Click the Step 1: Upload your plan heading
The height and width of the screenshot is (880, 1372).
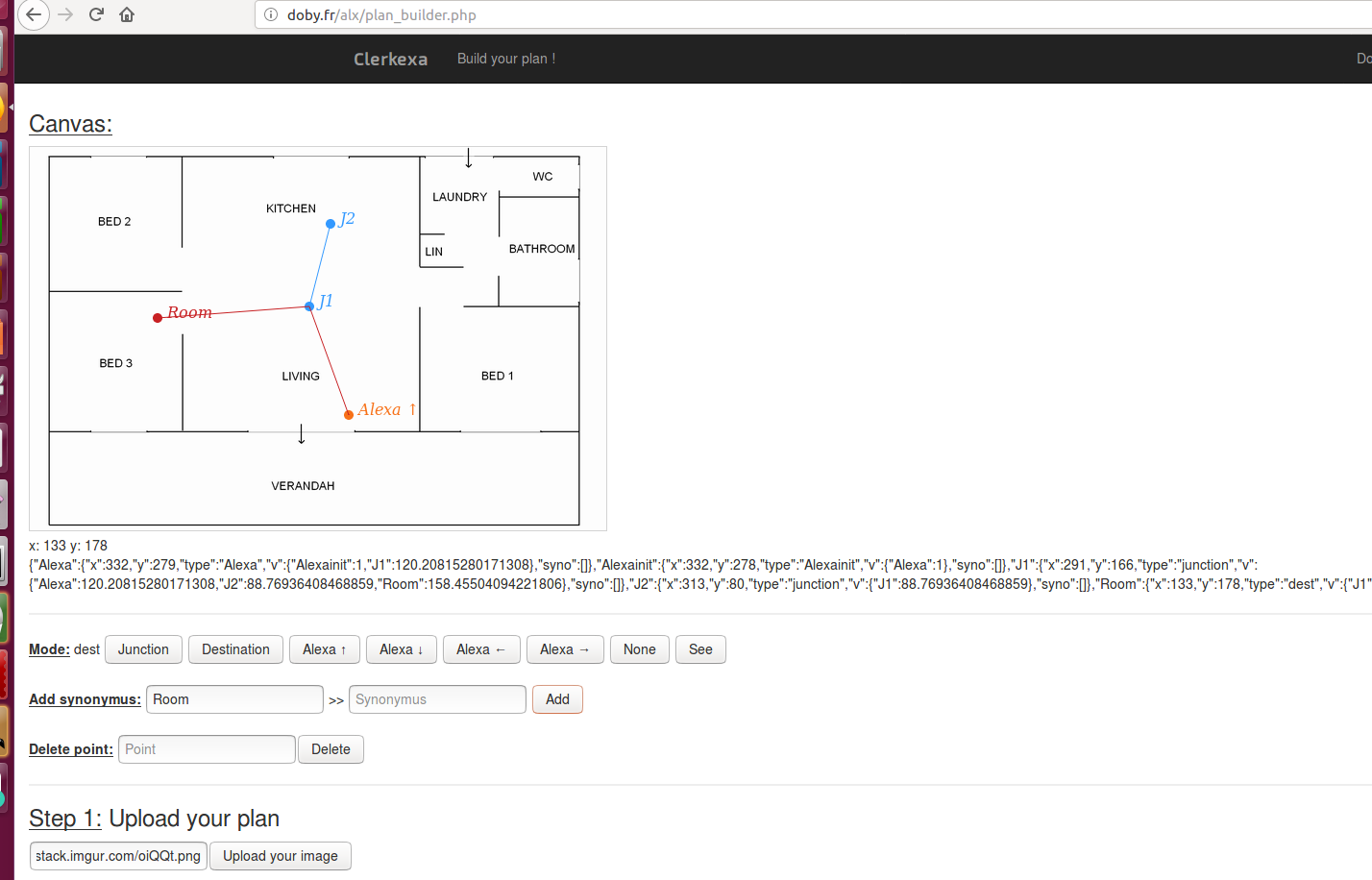point(155,819)
